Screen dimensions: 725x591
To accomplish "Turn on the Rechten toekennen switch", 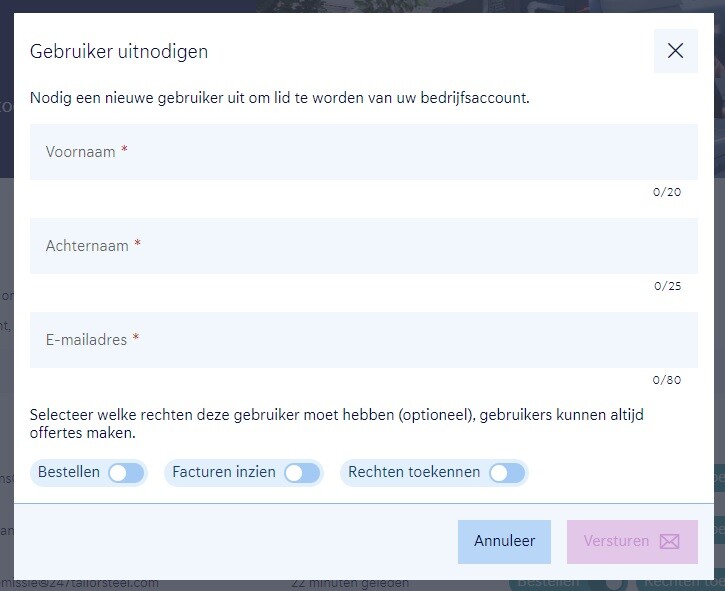I will click(x=507, y=473).
